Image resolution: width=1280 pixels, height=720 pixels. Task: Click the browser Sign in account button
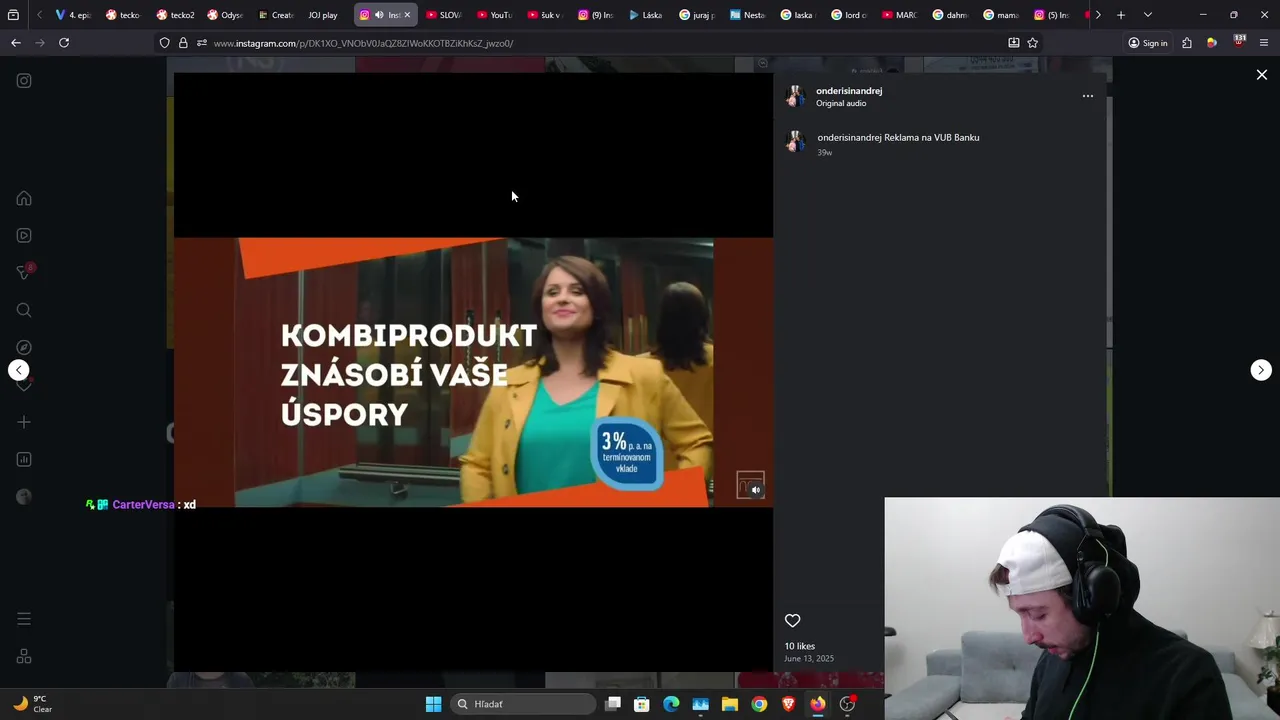(x=1148, y=43)
